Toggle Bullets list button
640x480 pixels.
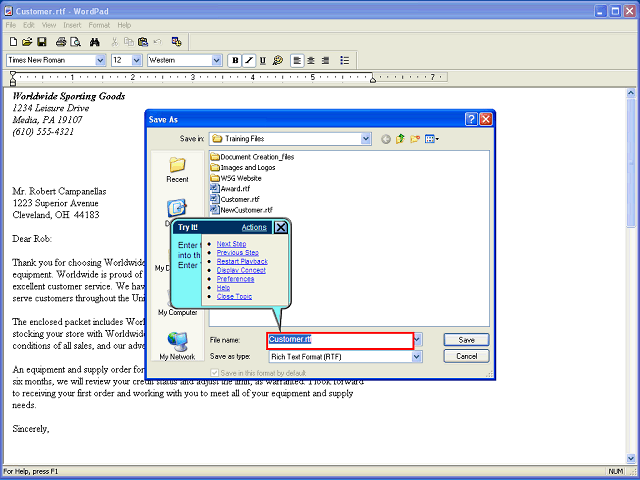(344, 60)
